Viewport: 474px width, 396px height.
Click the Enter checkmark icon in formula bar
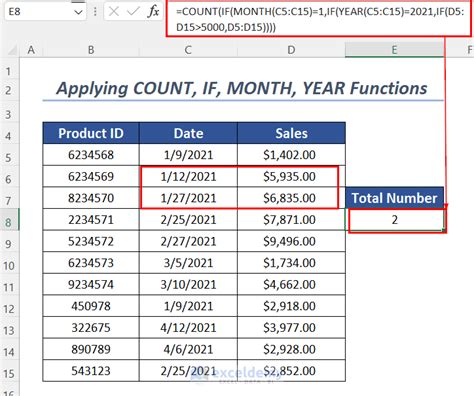(x=133, y=12)
